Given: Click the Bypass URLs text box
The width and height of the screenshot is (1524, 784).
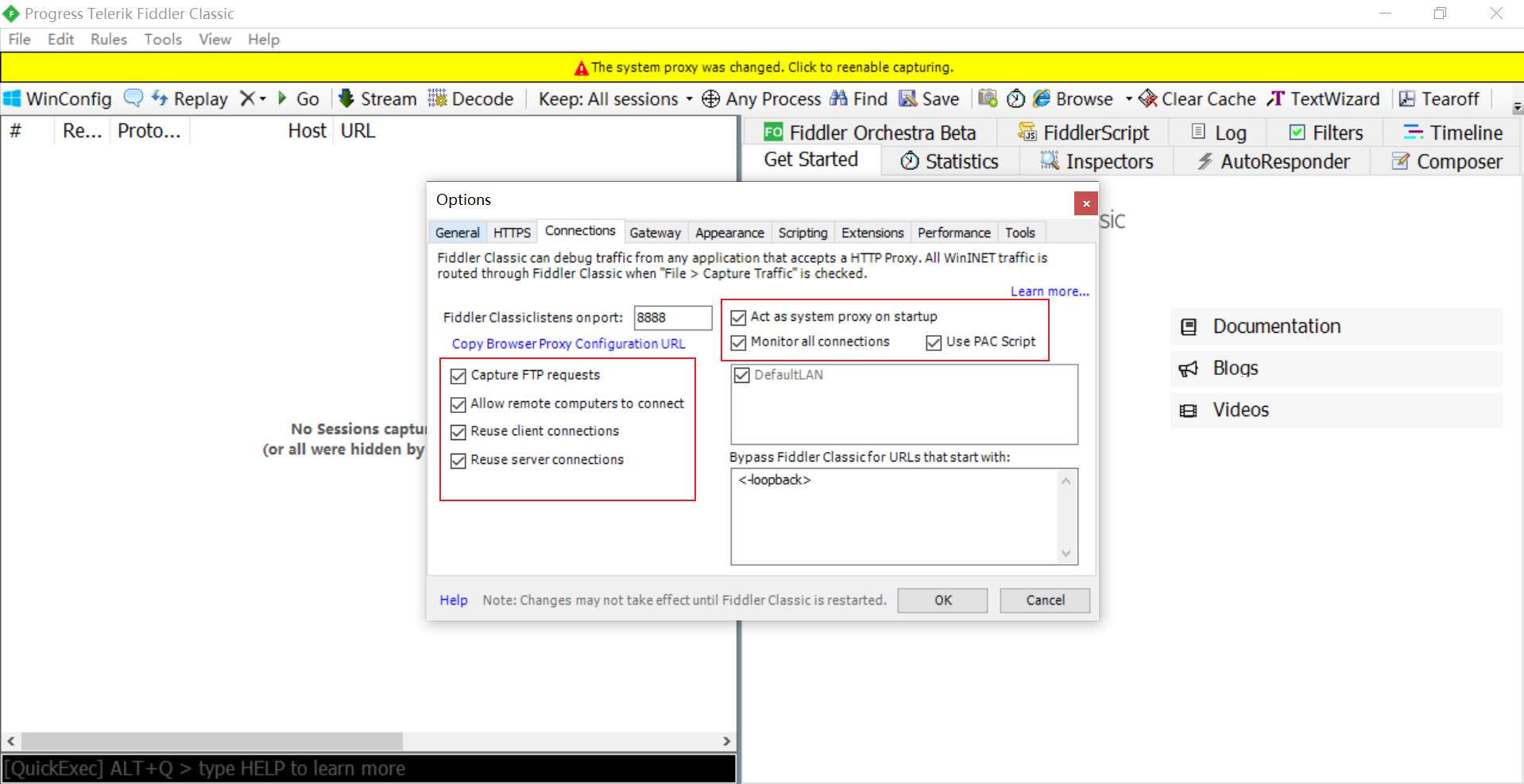Looking at the screenshot, I should pyautogui.click(x=904, y=516).
